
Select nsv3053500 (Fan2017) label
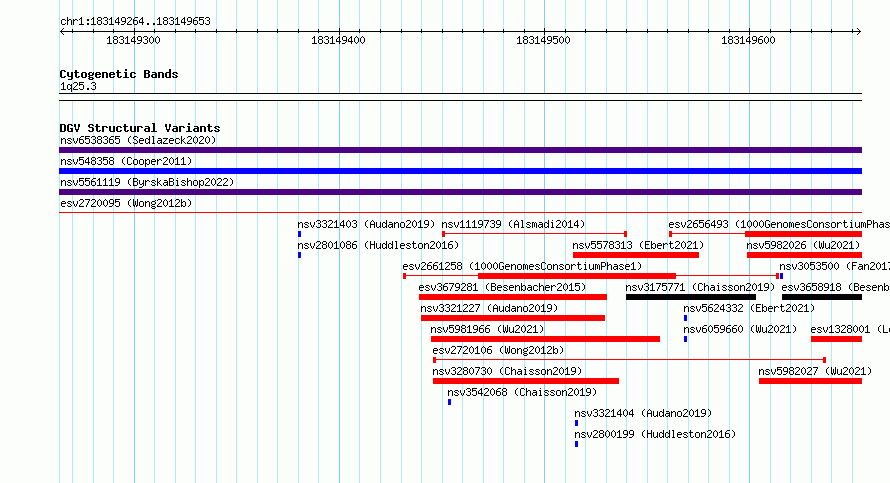click(x=834, y=266)
